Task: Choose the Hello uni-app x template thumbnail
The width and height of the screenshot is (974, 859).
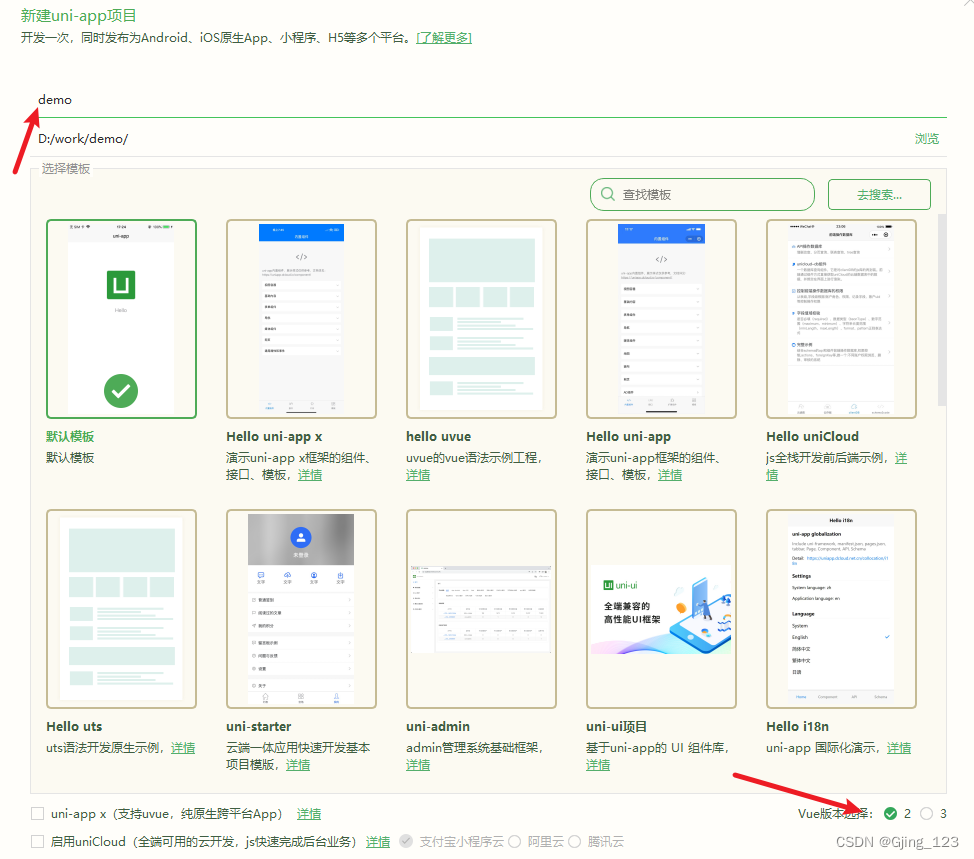Action: (x=301, y=319)
